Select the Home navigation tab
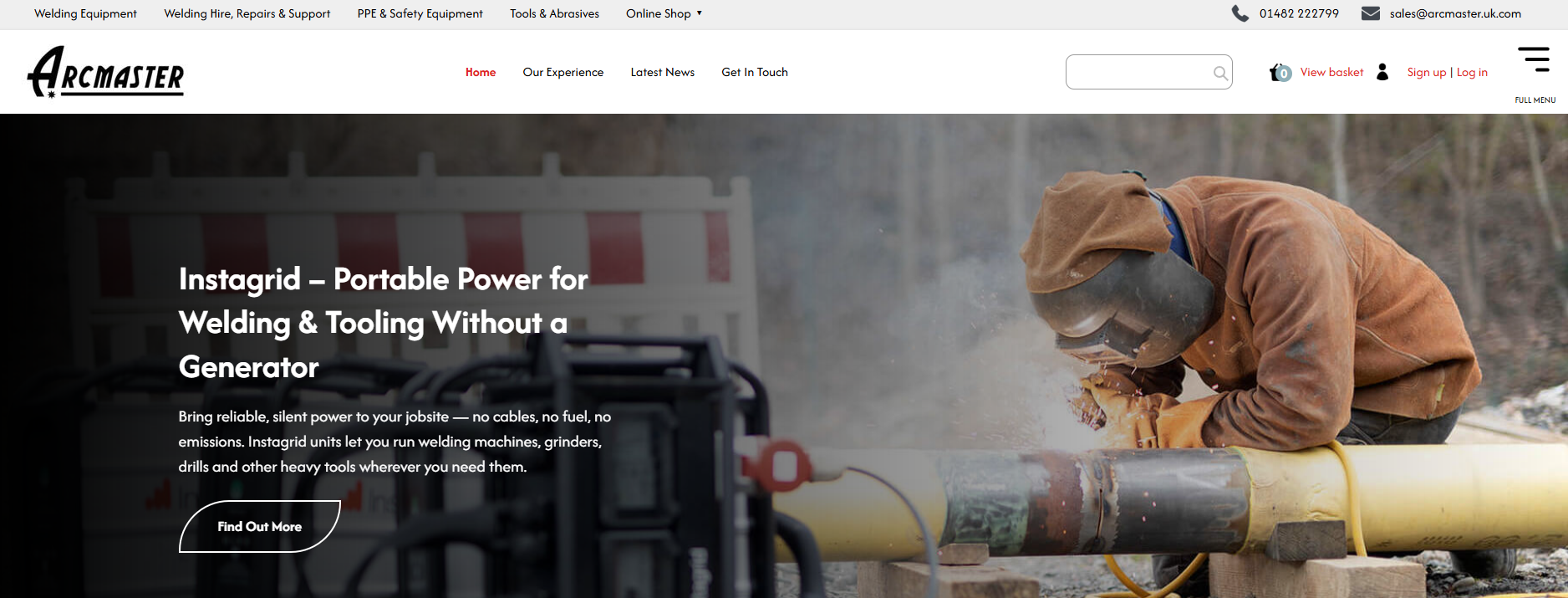Screen dimensions: 1568x598 click(x=481, y=72)
